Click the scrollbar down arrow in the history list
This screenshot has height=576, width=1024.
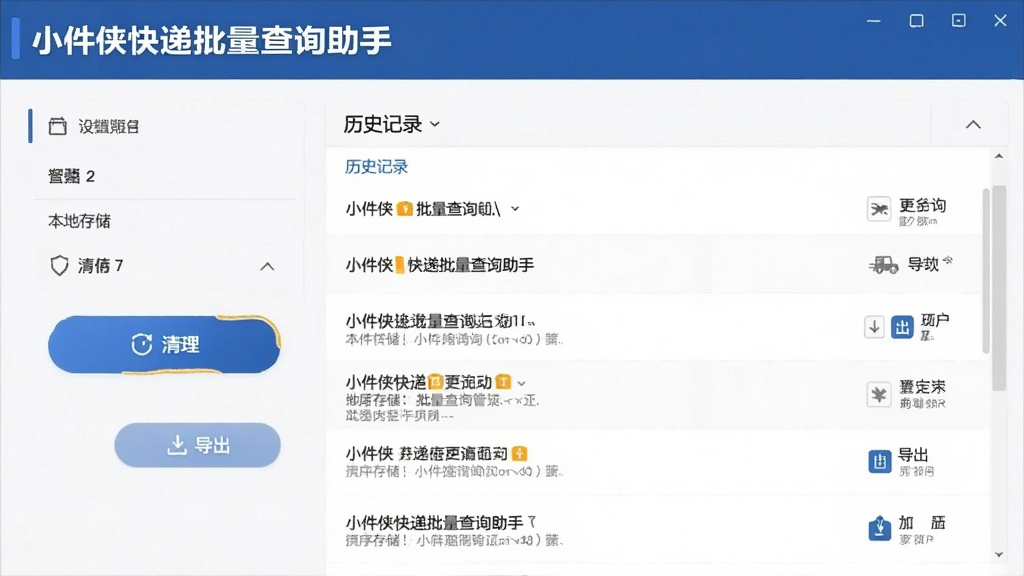click(999, 554)
